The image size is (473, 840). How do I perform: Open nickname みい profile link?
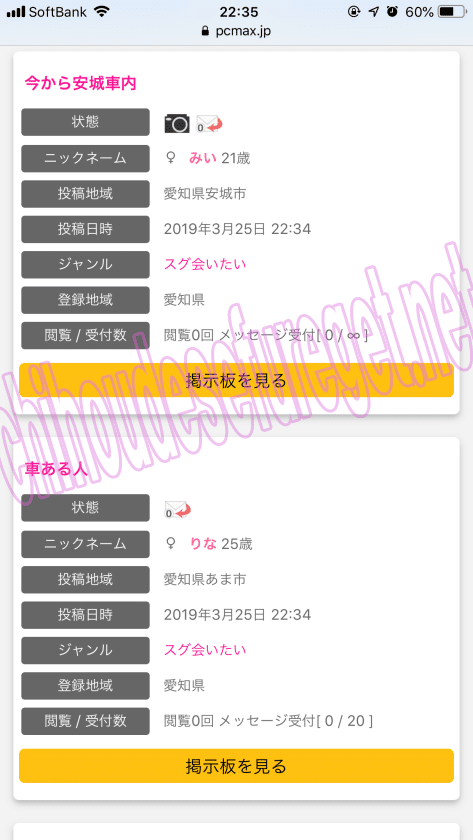point(202,158)
